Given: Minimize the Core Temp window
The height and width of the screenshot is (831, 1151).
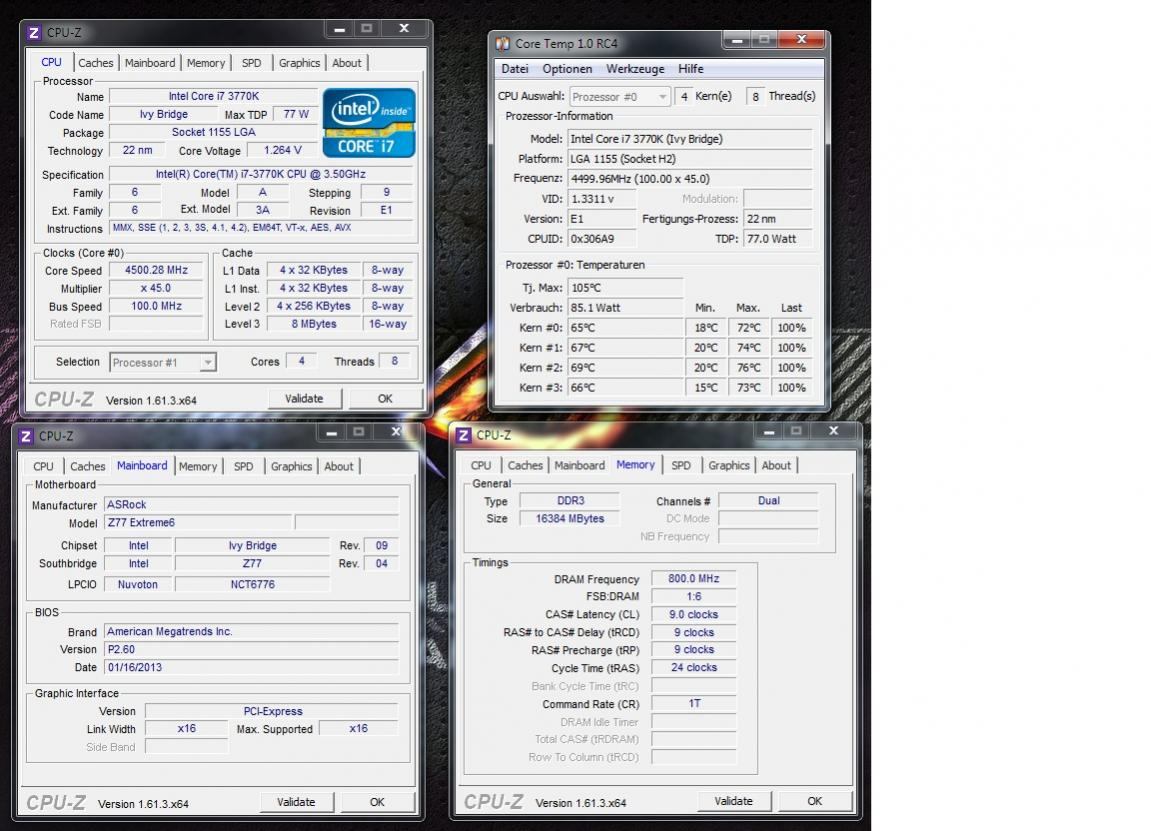Looking at the screenshot, I should 737,40.
